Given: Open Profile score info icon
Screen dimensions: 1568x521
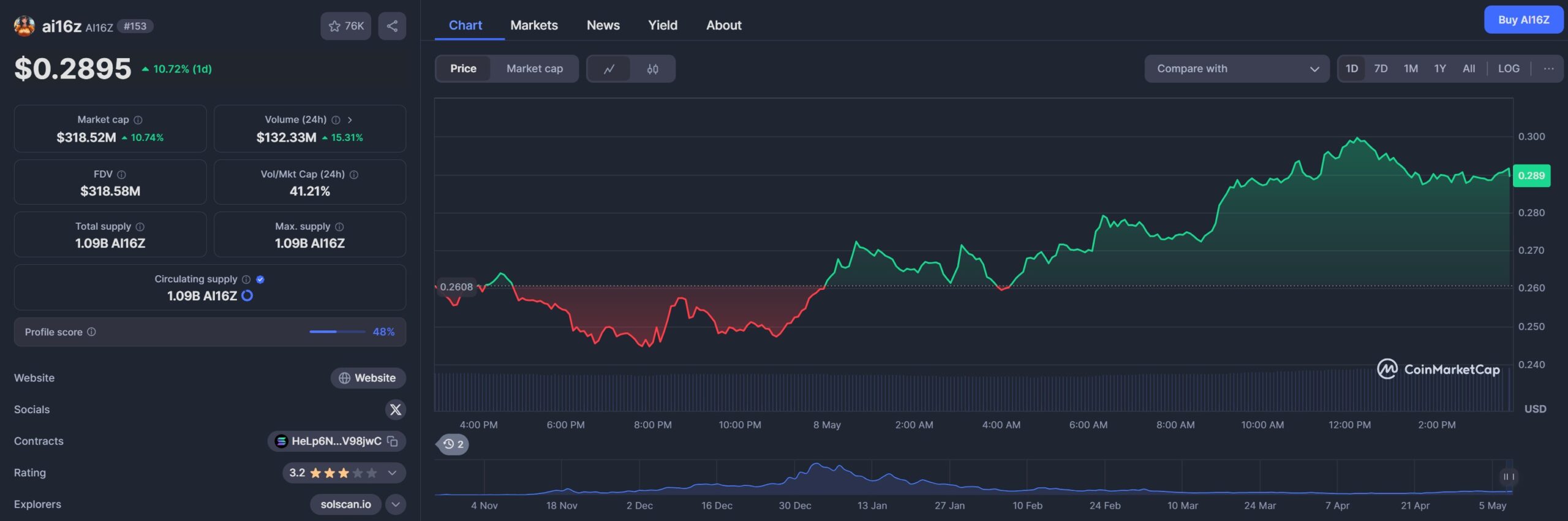Looking at the screenshot, I should coord(91,332).
